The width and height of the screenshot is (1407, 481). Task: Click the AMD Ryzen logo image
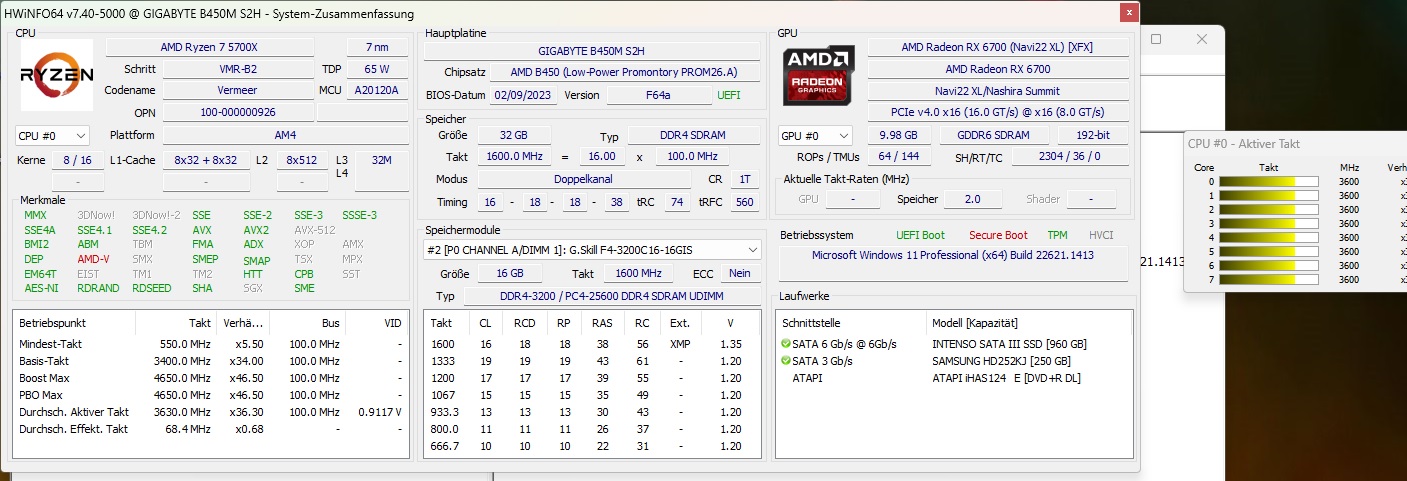click(x=57, y=74)
